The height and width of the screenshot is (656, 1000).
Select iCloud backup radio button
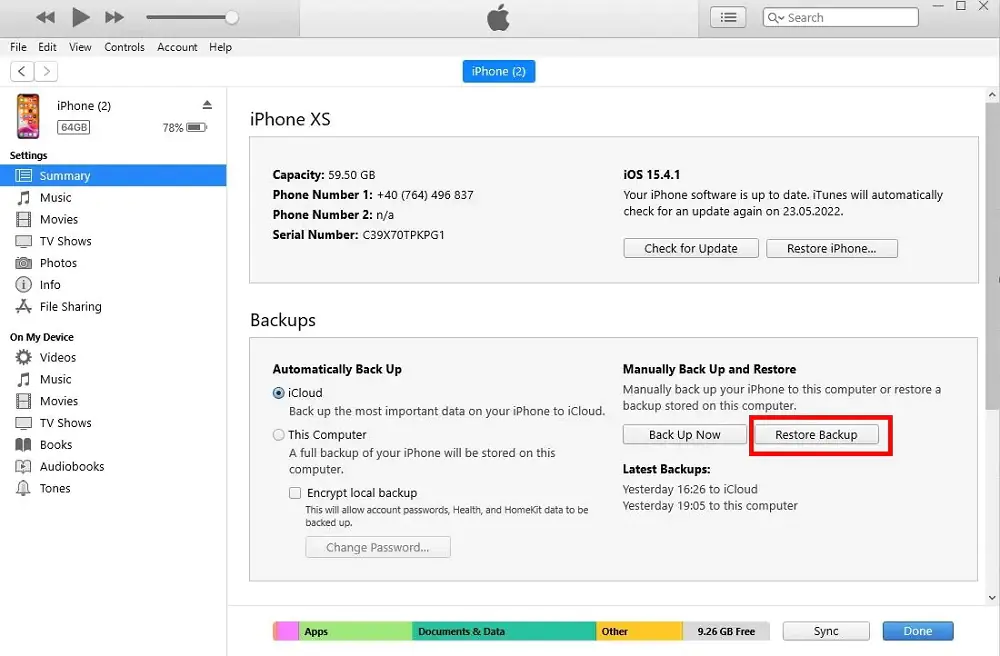coord(279,393)
